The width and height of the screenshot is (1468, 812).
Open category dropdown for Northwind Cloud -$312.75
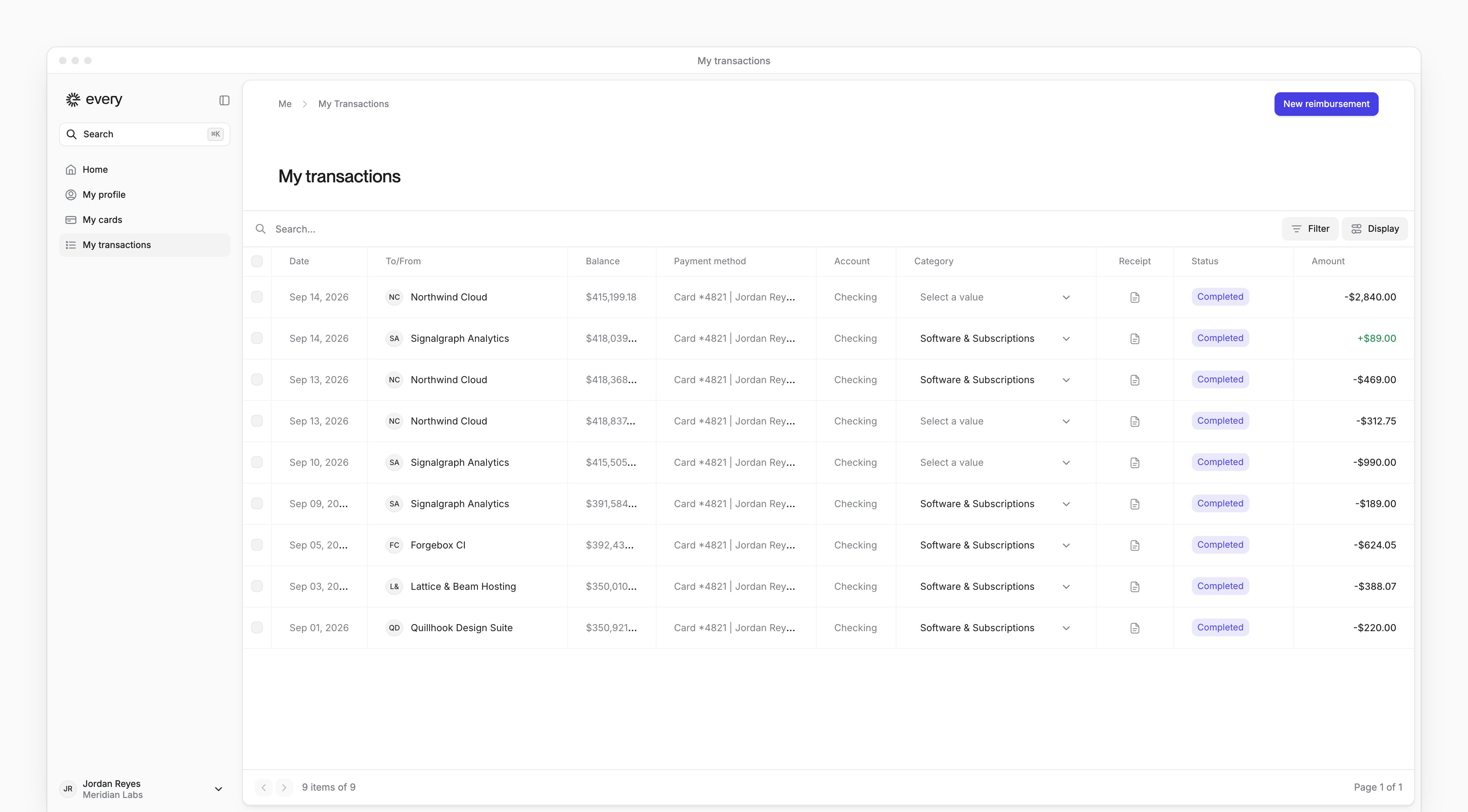coord(995,421)
